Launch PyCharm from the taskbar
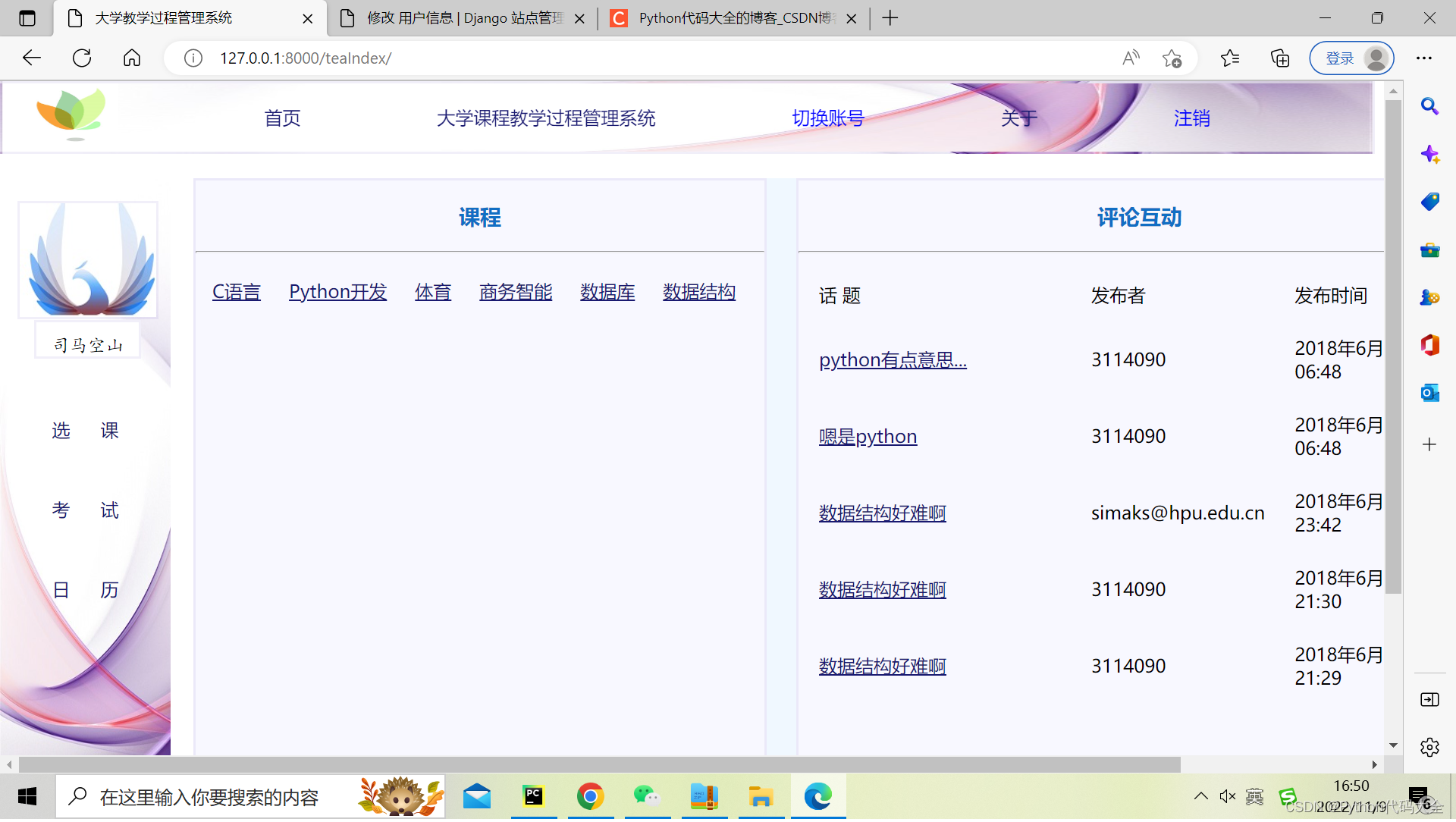The width and height of the screenshot is (1456, 822). pyautogui.click(x=534, y=797)
